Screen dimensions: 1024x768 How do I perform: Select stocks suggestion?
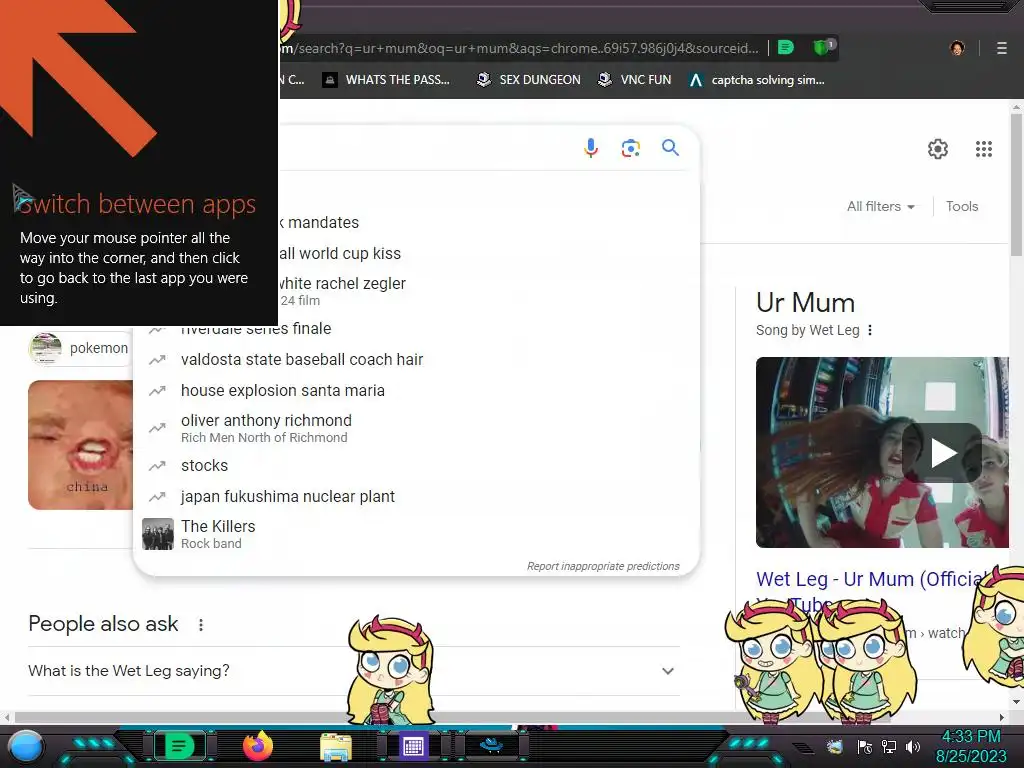coord(415,466)
